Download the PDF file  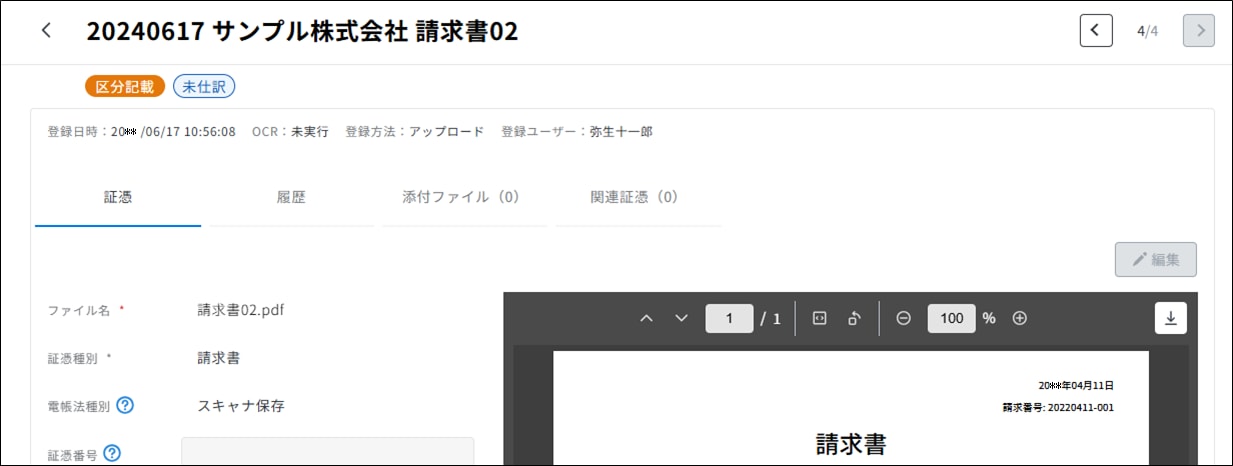[1170, 318]
